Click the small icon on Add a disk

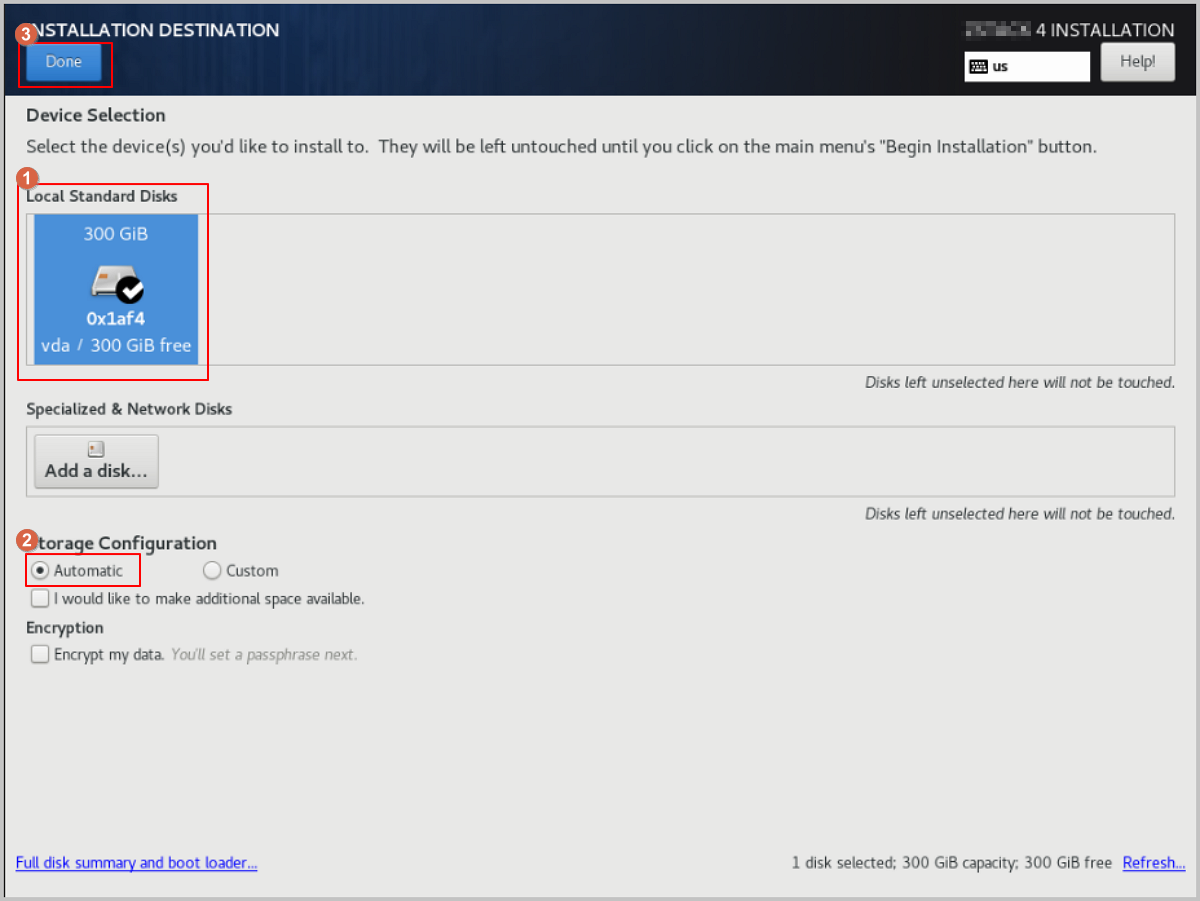(x=96, y=450)
